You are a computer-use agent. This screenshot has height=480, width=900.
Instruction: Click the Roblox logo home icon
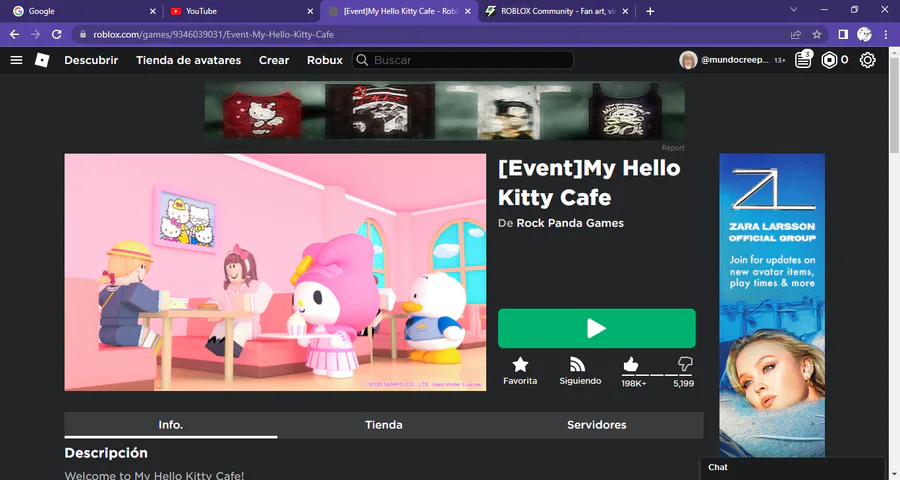[x=42, y=60]
